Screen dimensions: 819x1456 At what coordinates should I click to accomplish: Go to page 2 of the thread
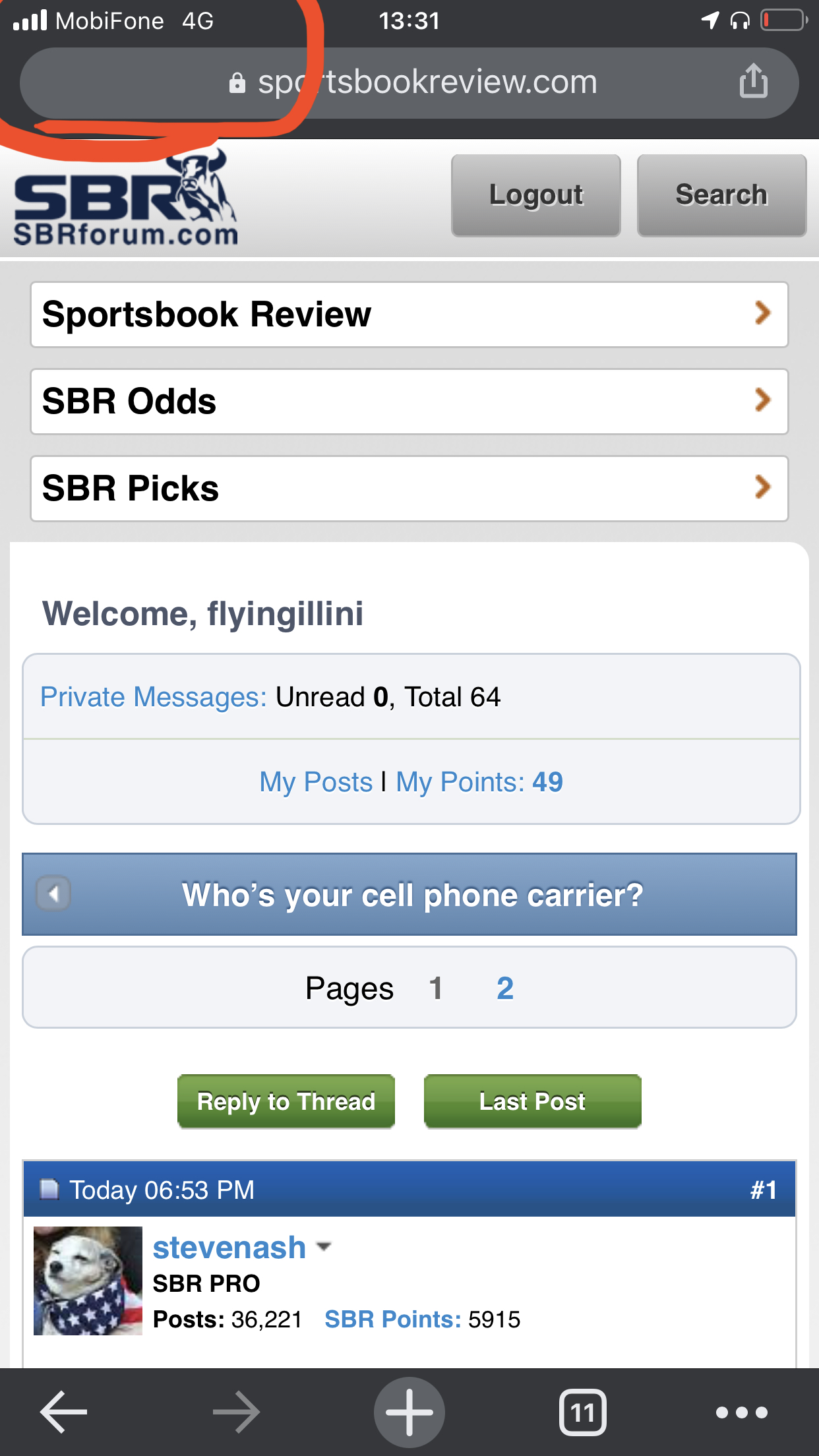504,988
